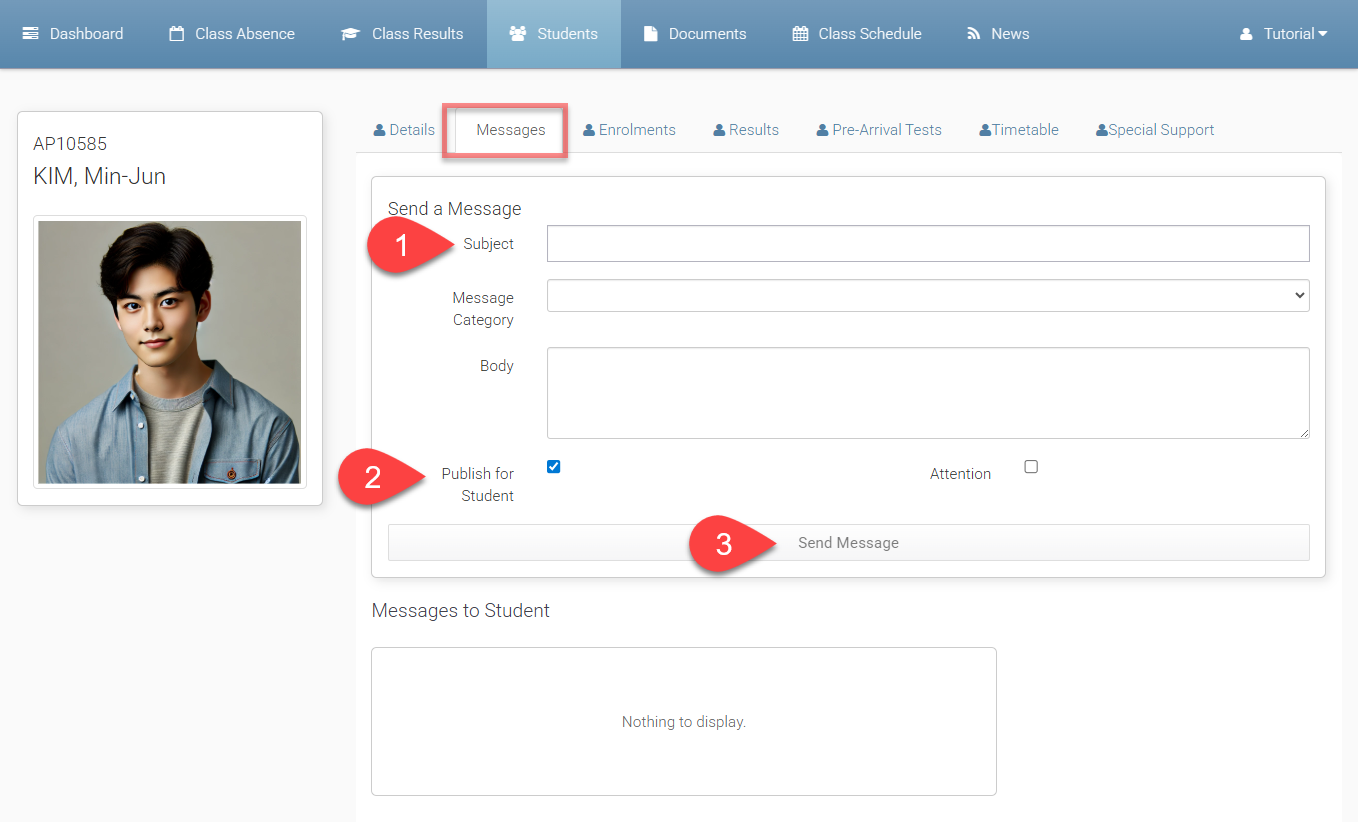The width and height of the screenshot is (1358, 822).
Task: Focus the message Body text area
Action: point(927,392)
